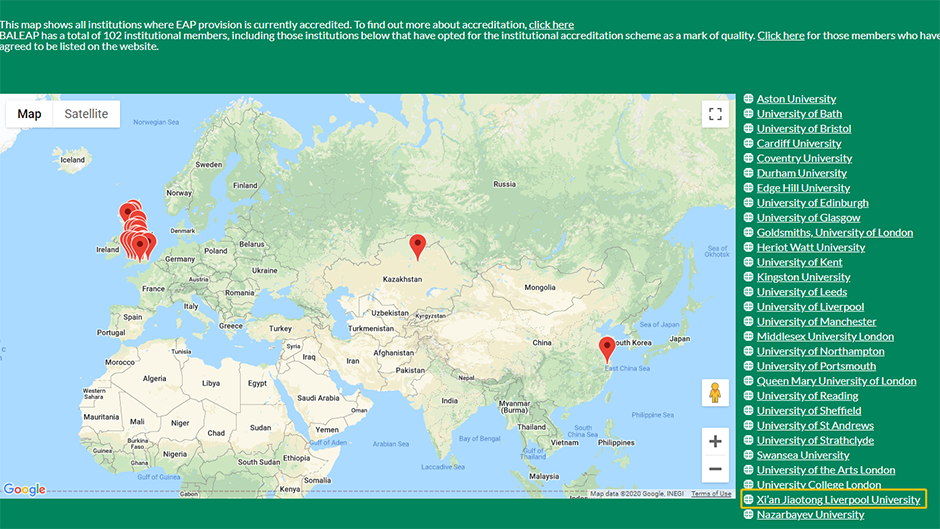Zoom in with the plus button
Viewport: 940px width, 529px height.
[x=715, y=441]
